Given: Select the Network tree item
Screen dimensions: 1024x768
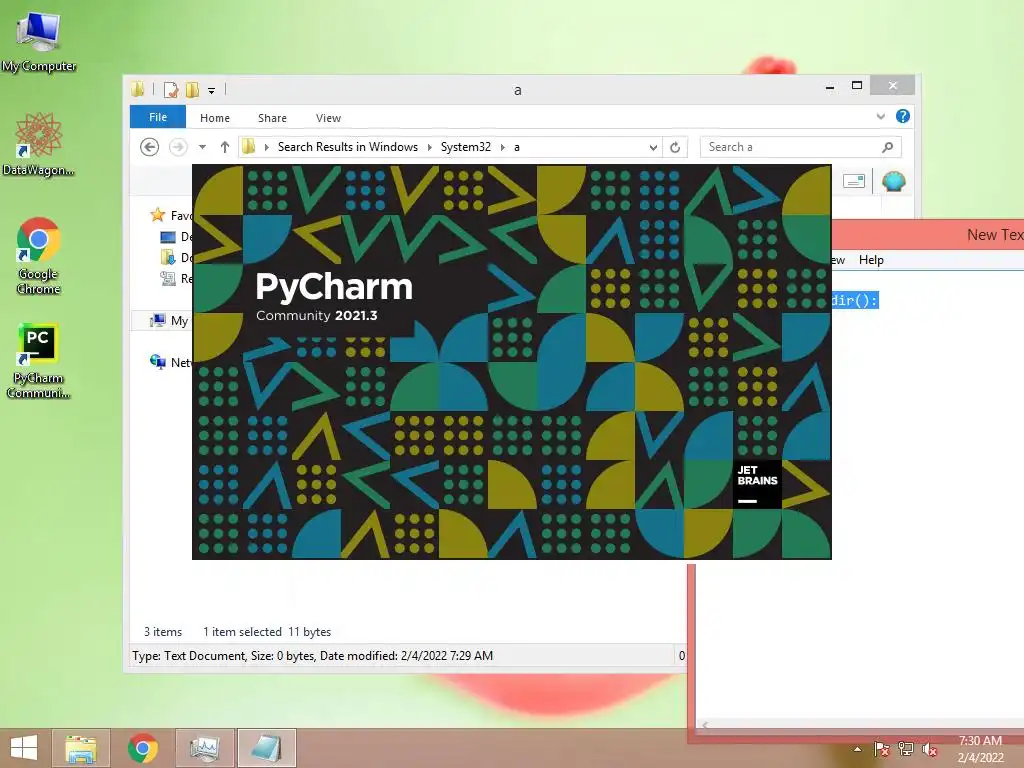Looking at the screenshot, I should [170, 362].
